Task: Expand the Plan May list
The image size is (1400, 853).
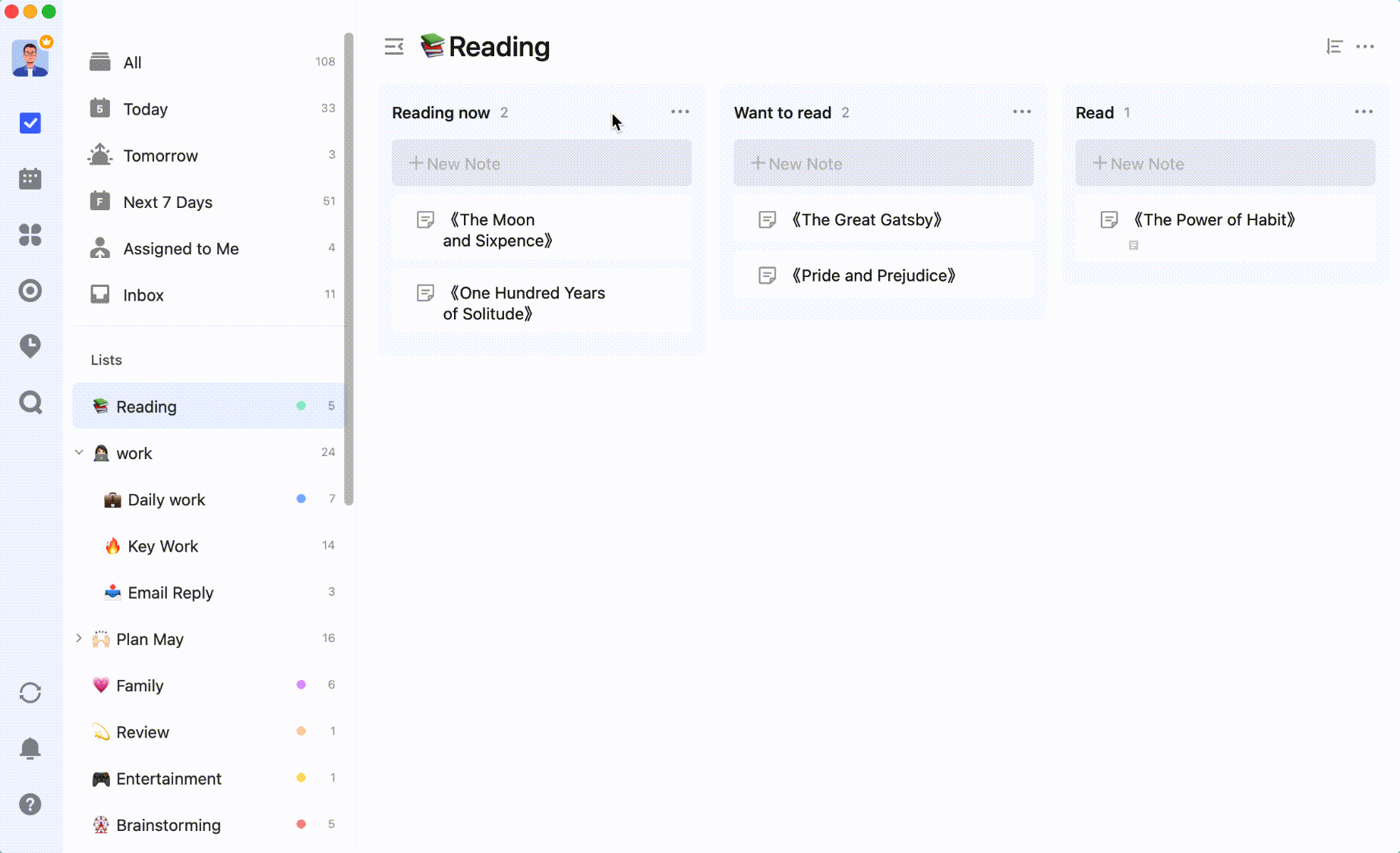Action: (79, 638)
